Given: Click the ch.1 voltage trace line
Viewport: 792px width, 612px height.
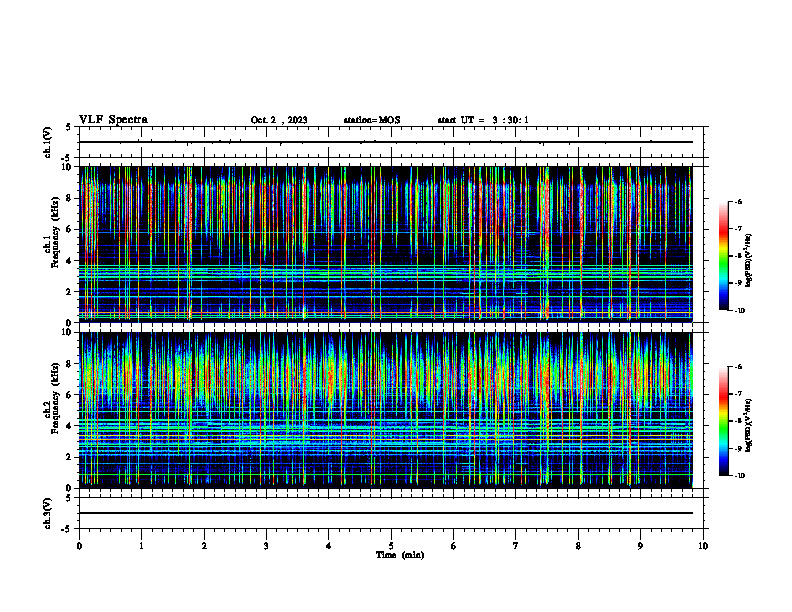Looking at the screenshot, I should point(385,142).
